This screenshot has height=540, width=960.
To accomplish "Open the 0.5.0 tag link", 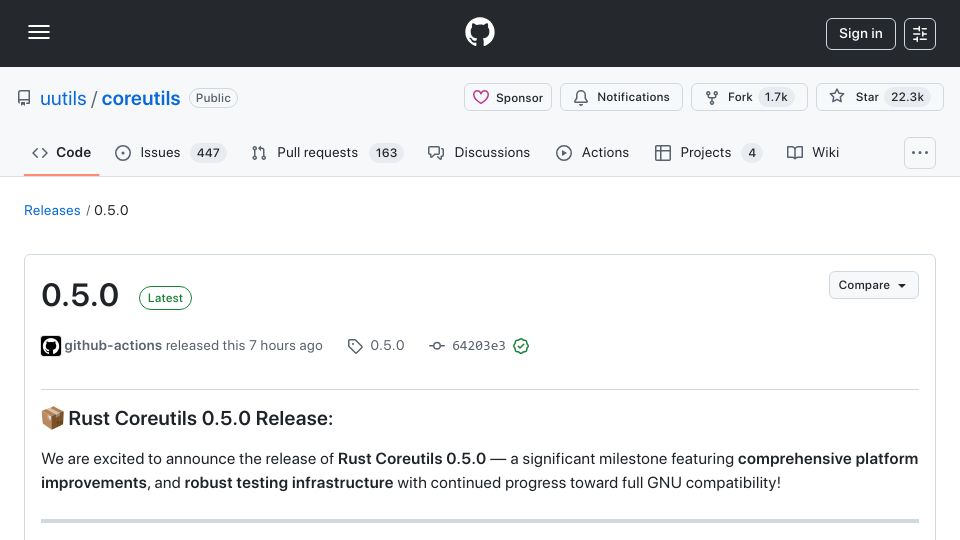I will pyautogui.click(x=376, y=345).
